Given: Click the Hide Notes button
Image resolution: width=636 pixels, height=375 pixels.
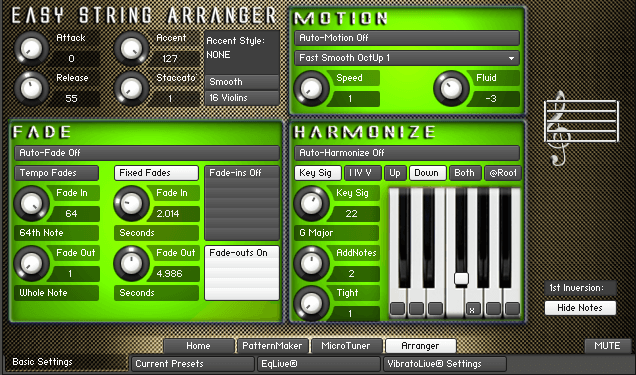Looking at the screenshot, I should click(580, 308).
